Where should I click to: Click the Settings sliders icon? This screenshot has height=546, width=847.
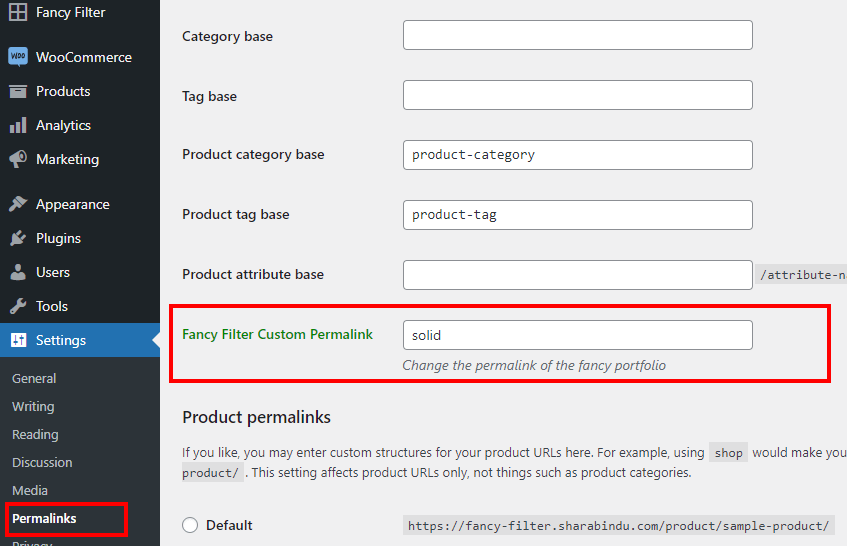pos(18,340)
